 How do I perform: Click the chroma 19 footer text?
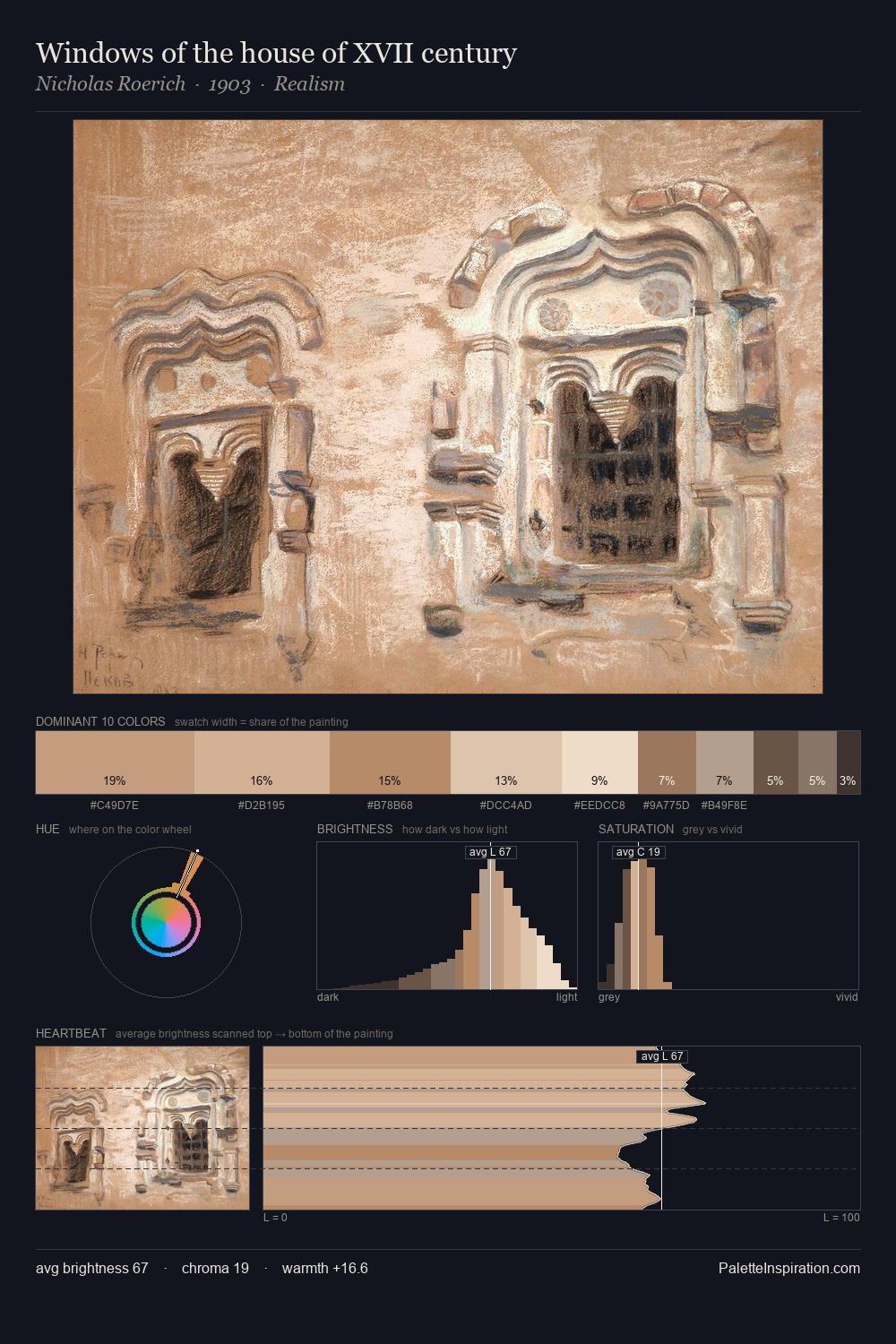(x=215, y=1268)
